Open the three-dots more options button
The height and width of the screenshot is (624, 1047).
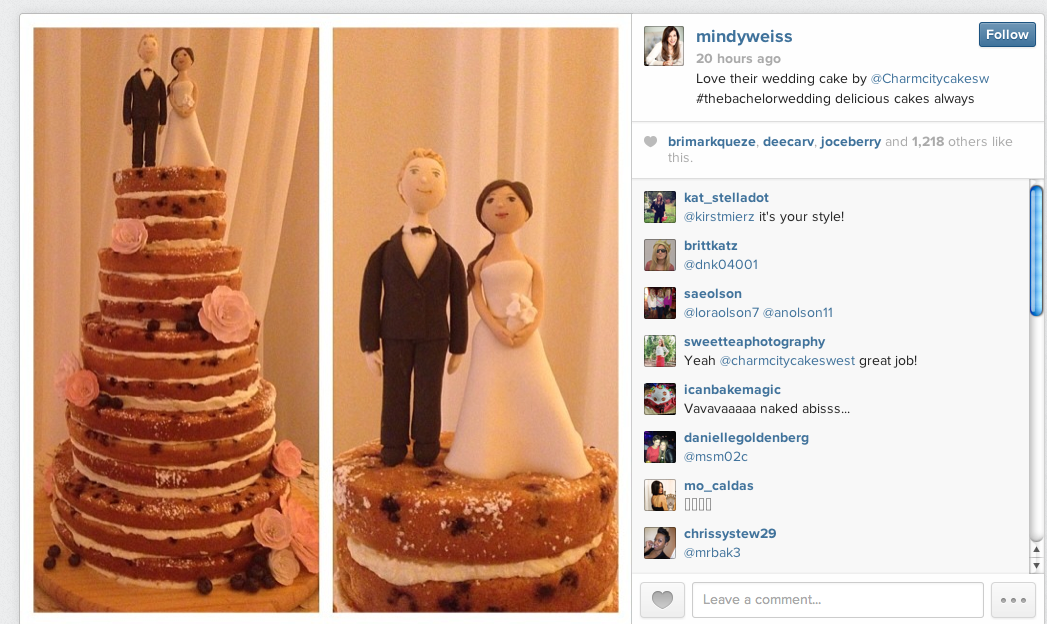(1013, 599)
